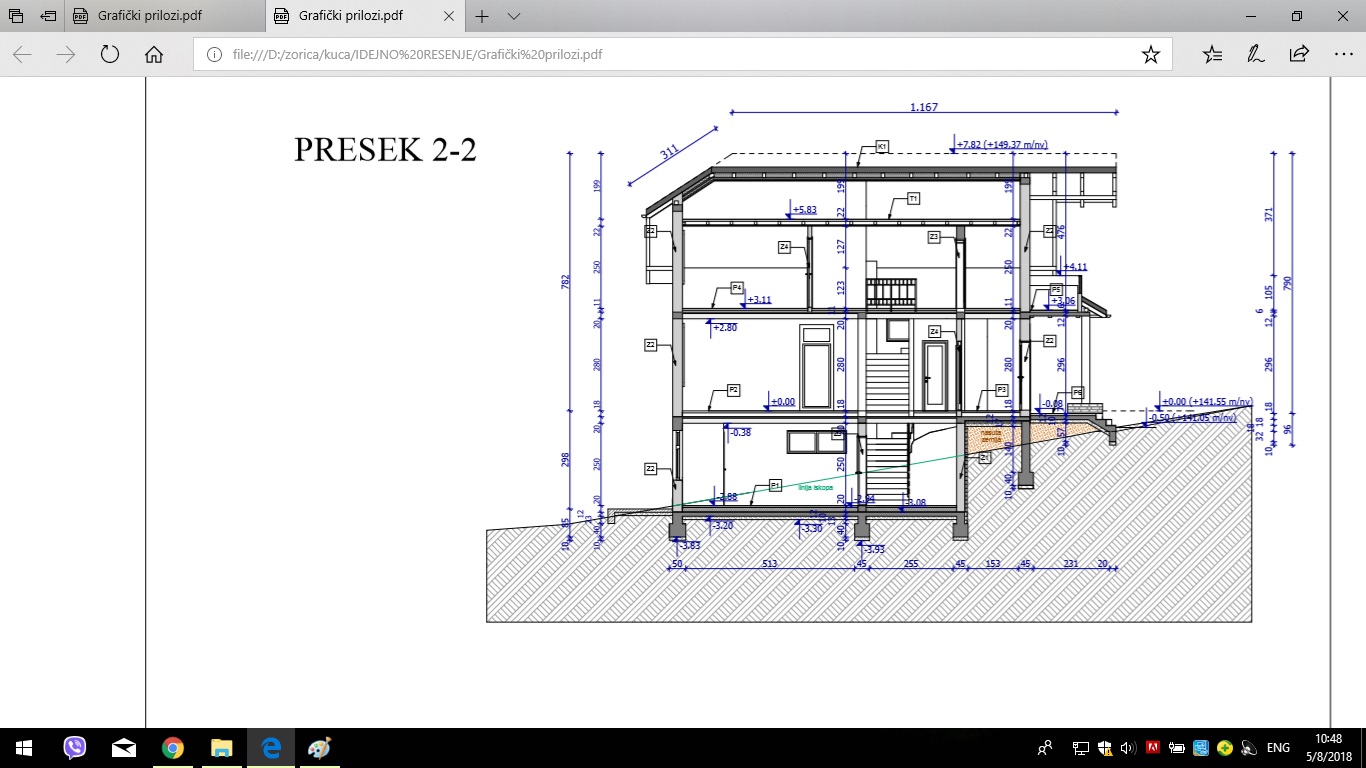Switch the ENG input language indicator
The width and height of the screenshot is (1366, 768).
coord(1278,747)
